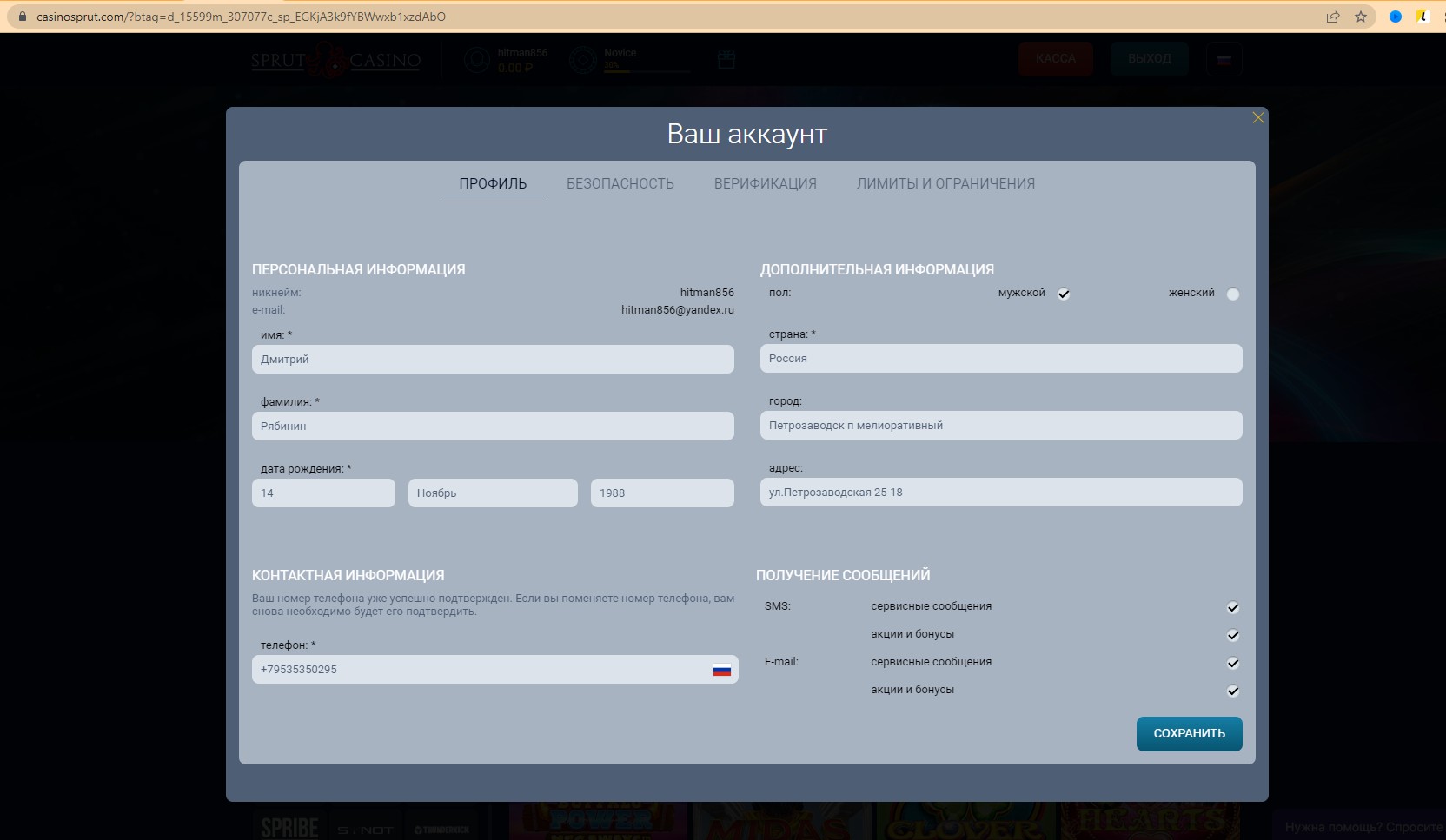
Task: Switch to the Безопасность tab
Action: click(620, 183)
